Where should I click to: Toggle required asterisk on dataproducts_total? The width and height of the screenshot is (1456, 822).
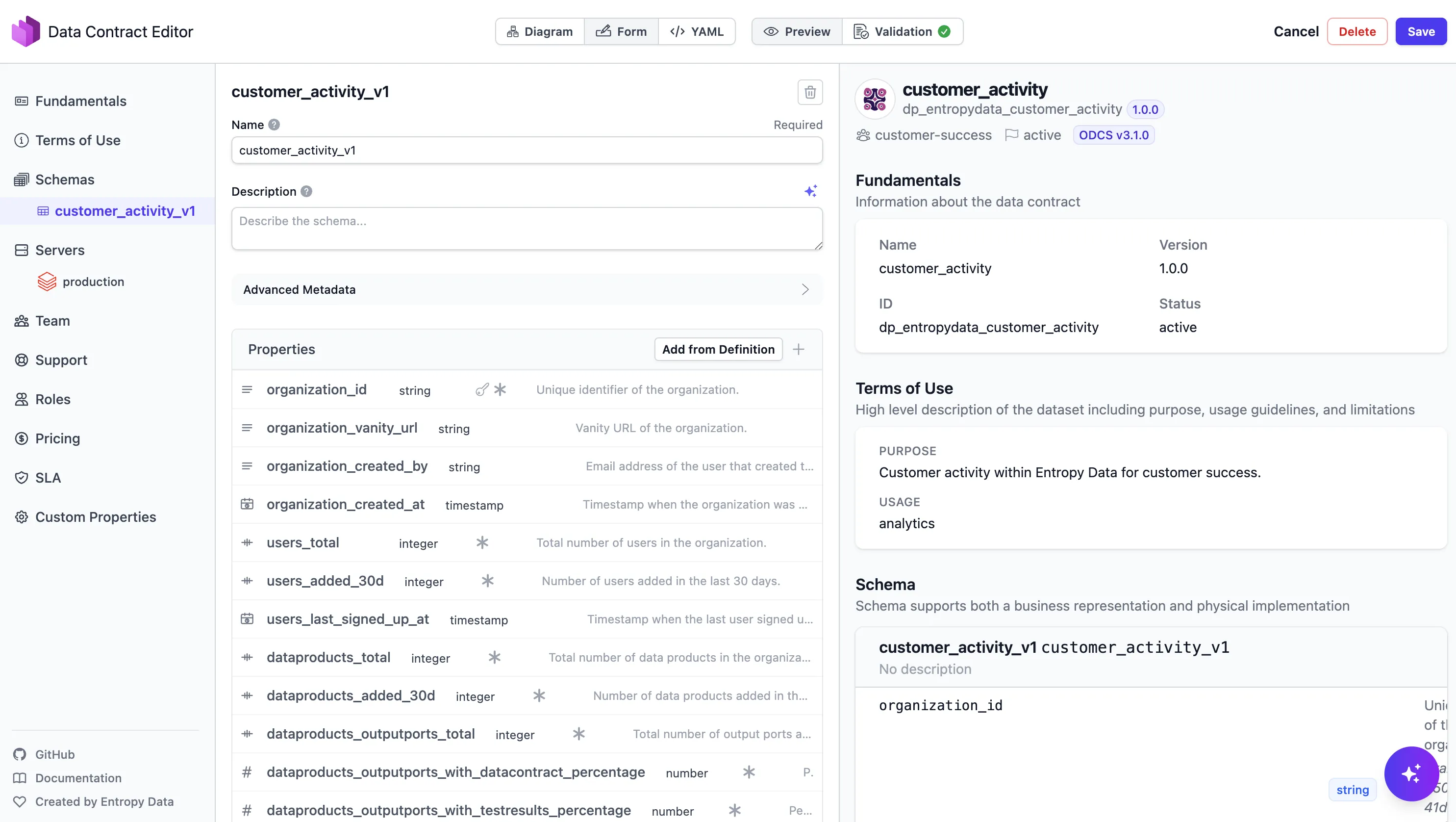[495, 657]
